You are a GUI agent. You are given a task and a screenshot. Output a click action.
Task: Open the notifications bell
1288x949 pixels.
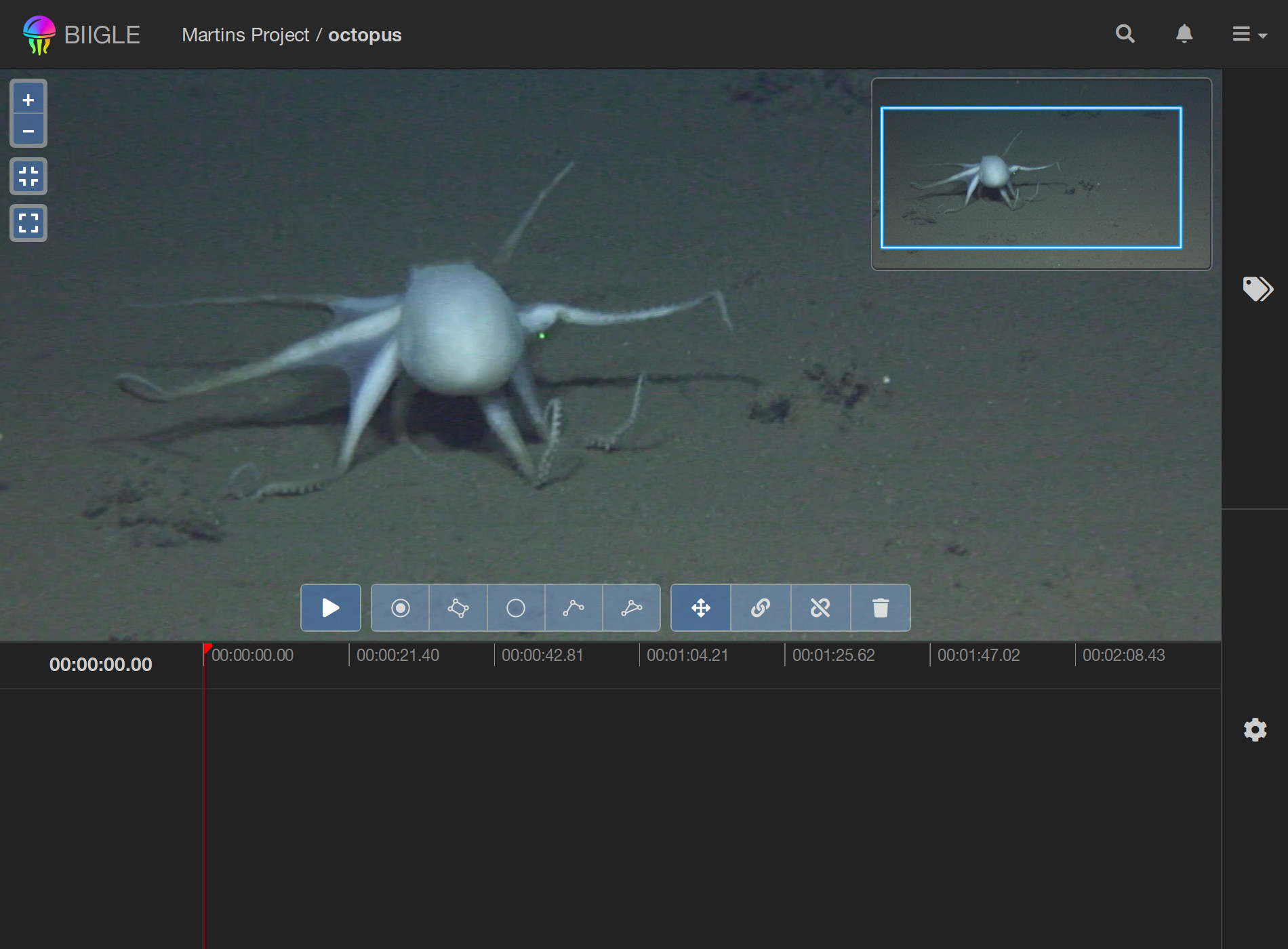coord(1184,34)
